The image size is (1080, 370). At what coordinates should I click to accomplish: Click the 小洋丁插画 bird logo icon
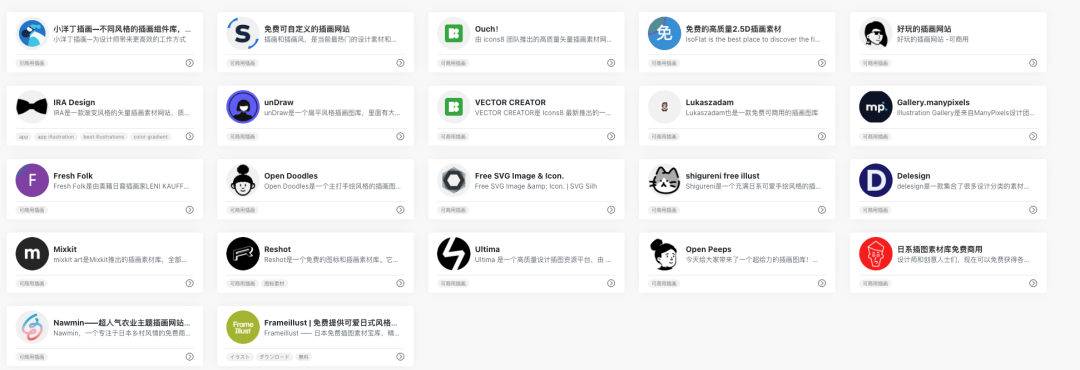pyautogui.click(x=32, y=33)
